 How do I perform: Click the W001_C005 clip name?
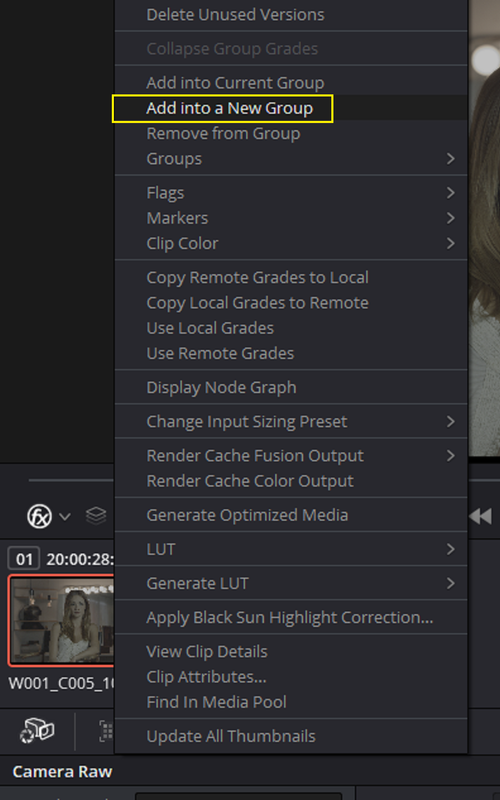coord(62,684)
